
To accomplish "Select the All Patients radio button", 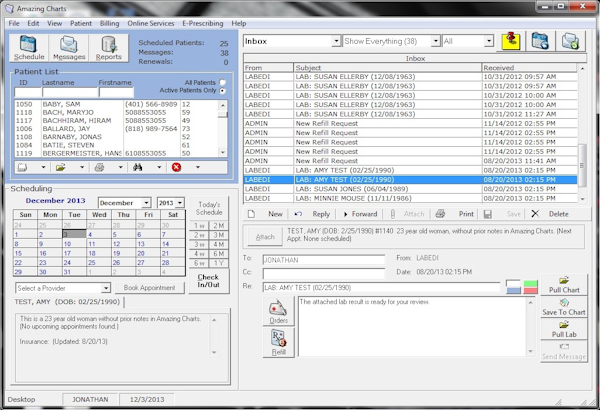I will pyautogui.click(x=223, y=83).
